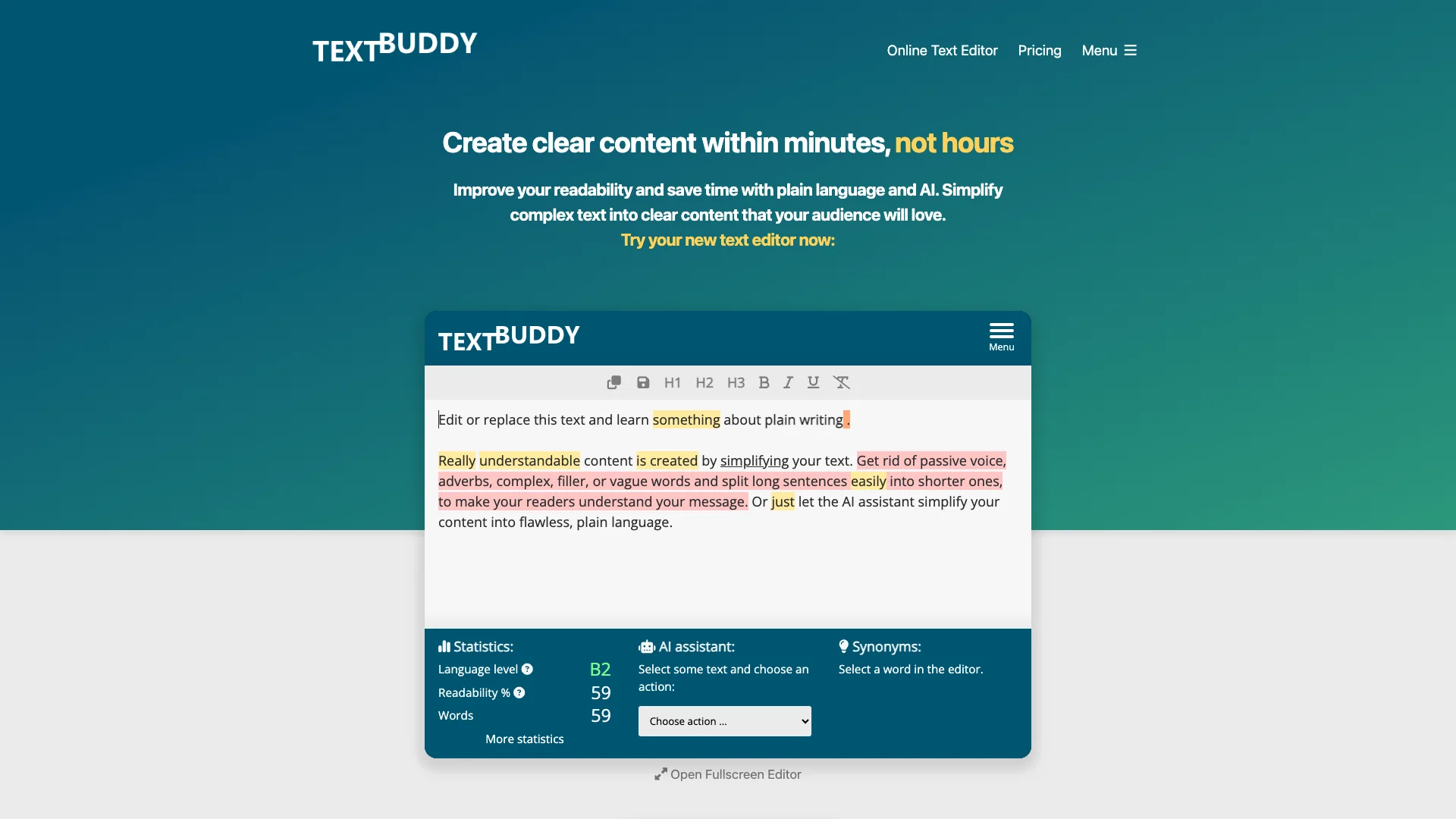Click the More statistics expander link
This screenshot has height=819, width=1456.
[524, 739]
